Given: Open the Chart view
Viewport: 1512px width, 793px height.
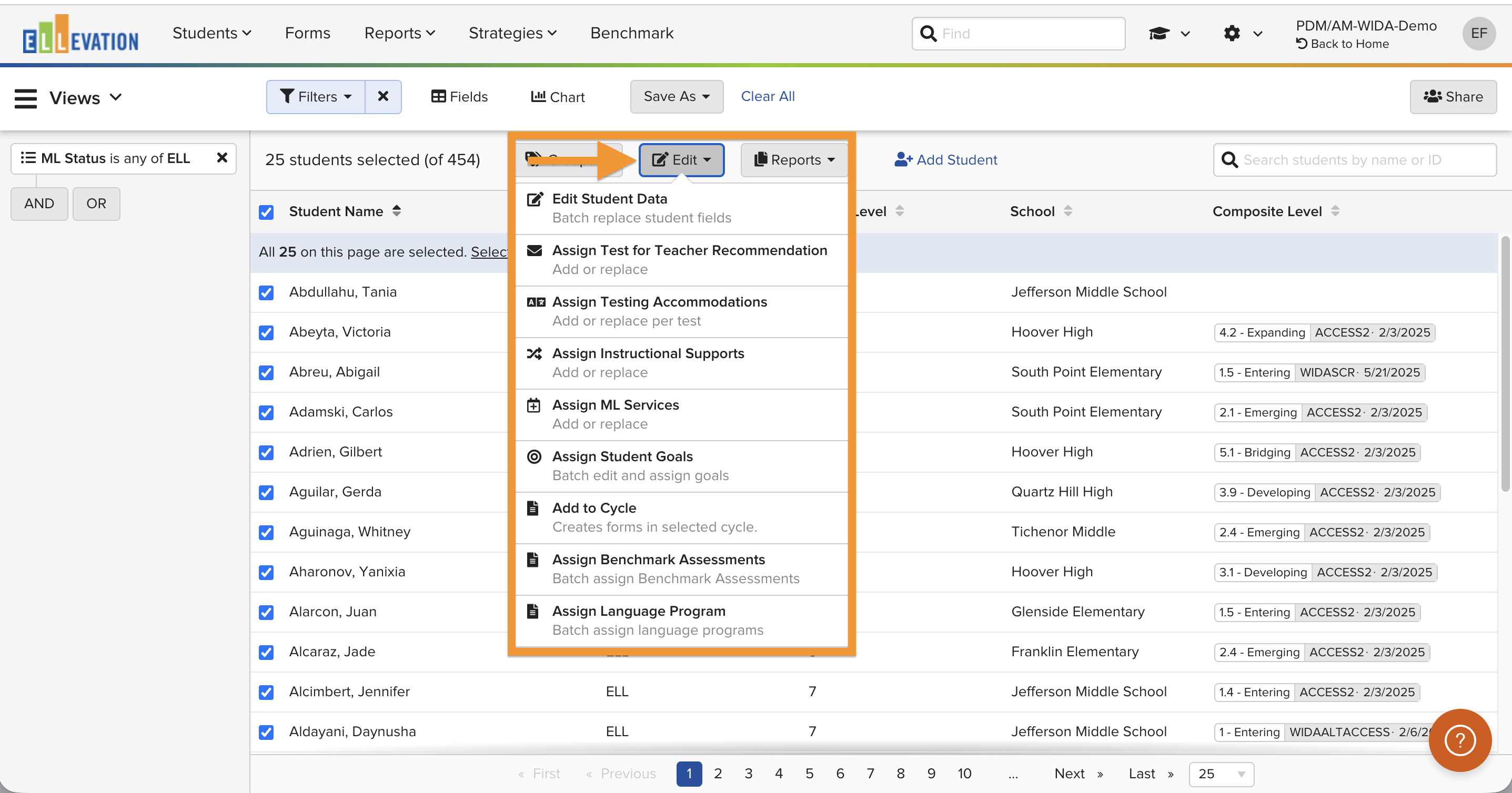Looking at the screenshot, I should tap(558, 97).
